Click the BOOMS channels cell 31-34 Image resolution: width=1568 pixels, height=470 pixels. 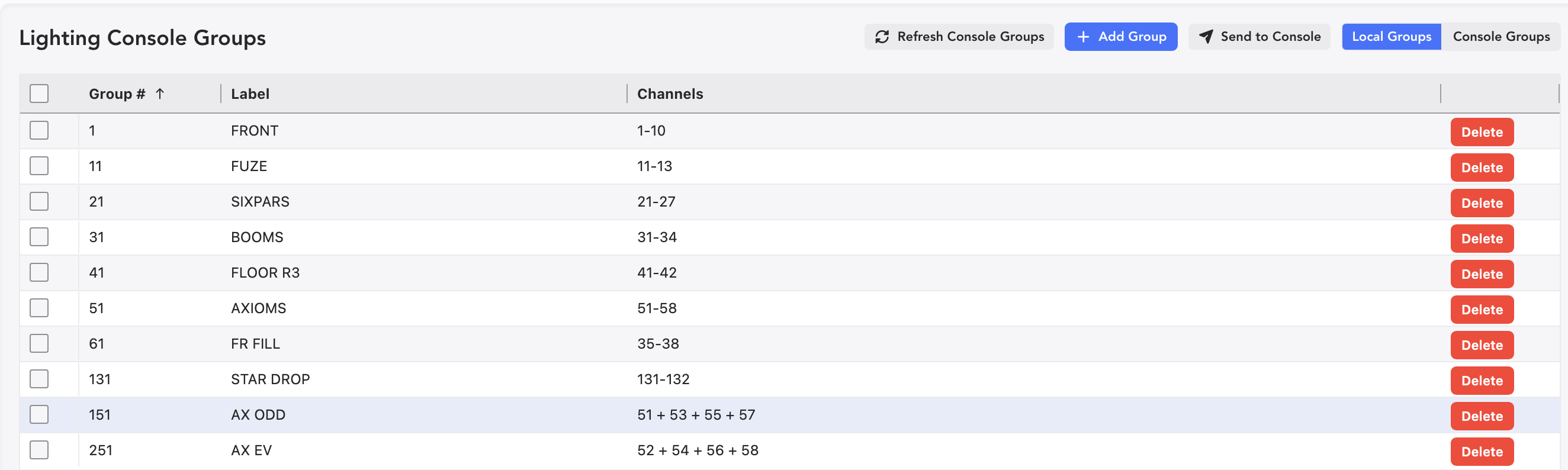(x=657, y=237)
